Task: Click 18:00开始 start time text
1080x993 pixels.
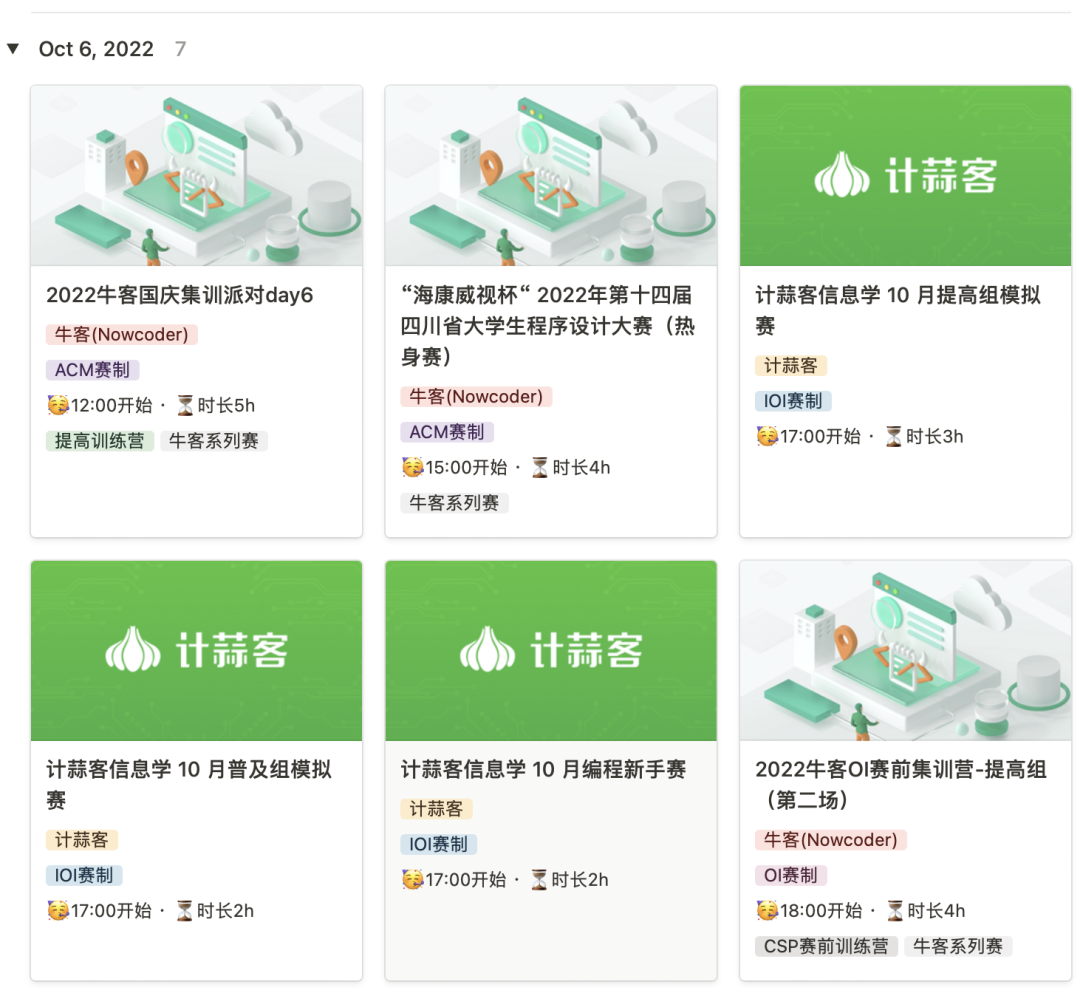Action: 821,911
